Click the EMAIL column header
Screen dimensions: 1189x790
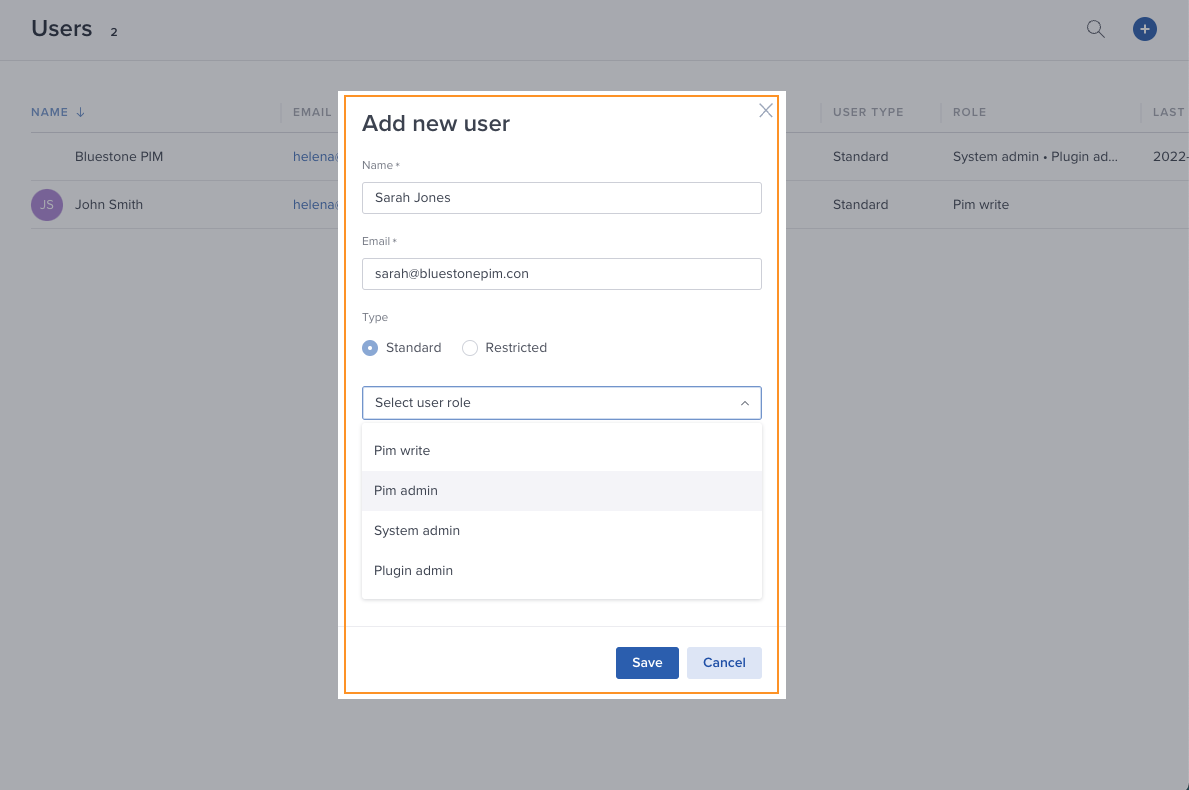click(x=312, y=112)
